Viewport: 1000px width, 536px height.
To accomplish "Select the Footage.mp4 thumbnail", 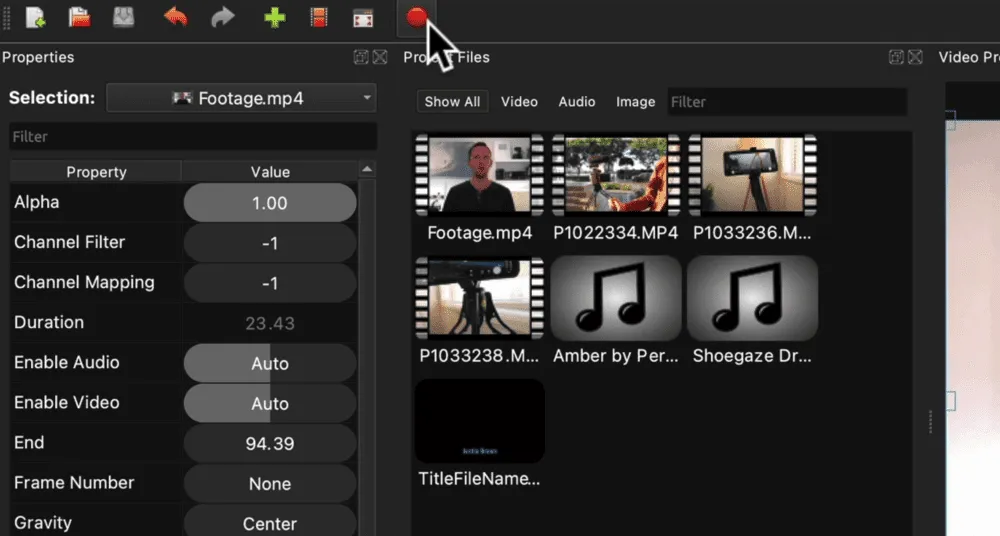I will [x=480, y=177].
